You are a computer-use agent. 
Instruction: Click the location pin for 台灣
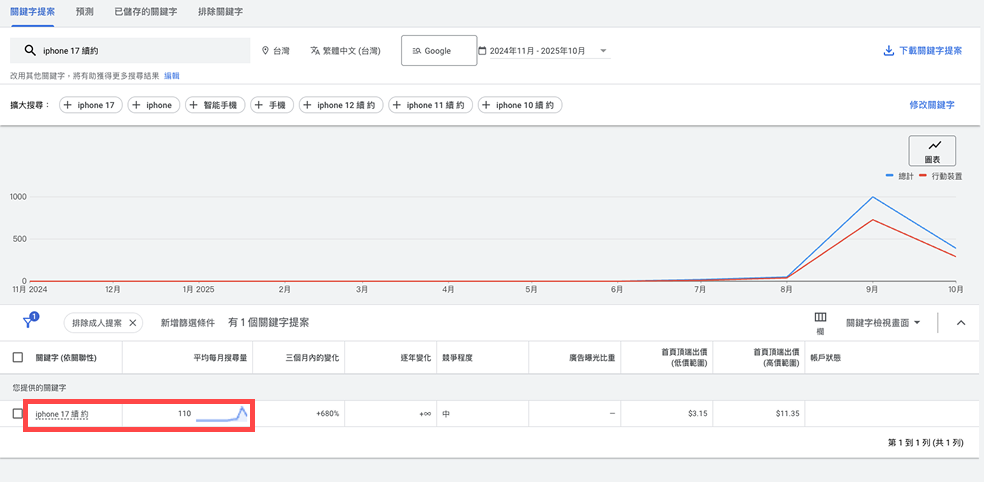[265, 51]
